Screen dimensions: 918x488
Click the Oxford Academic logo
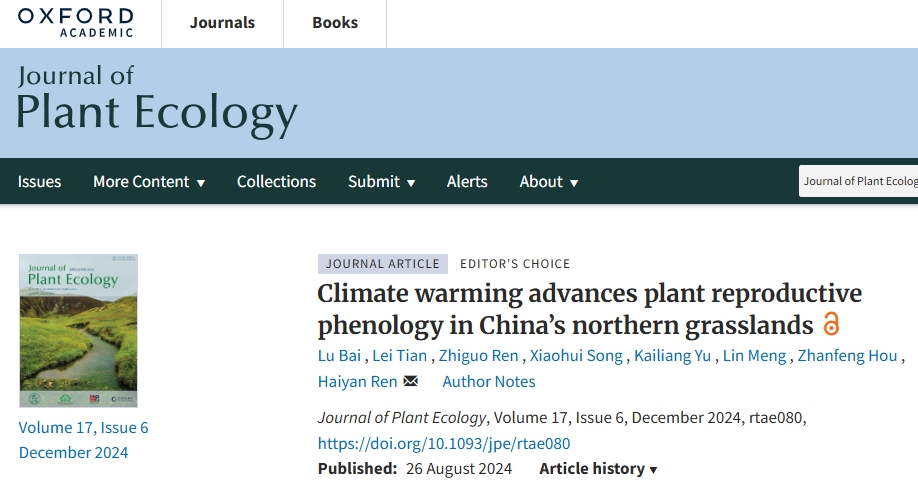pyautogui.click(x=75, y=22)
